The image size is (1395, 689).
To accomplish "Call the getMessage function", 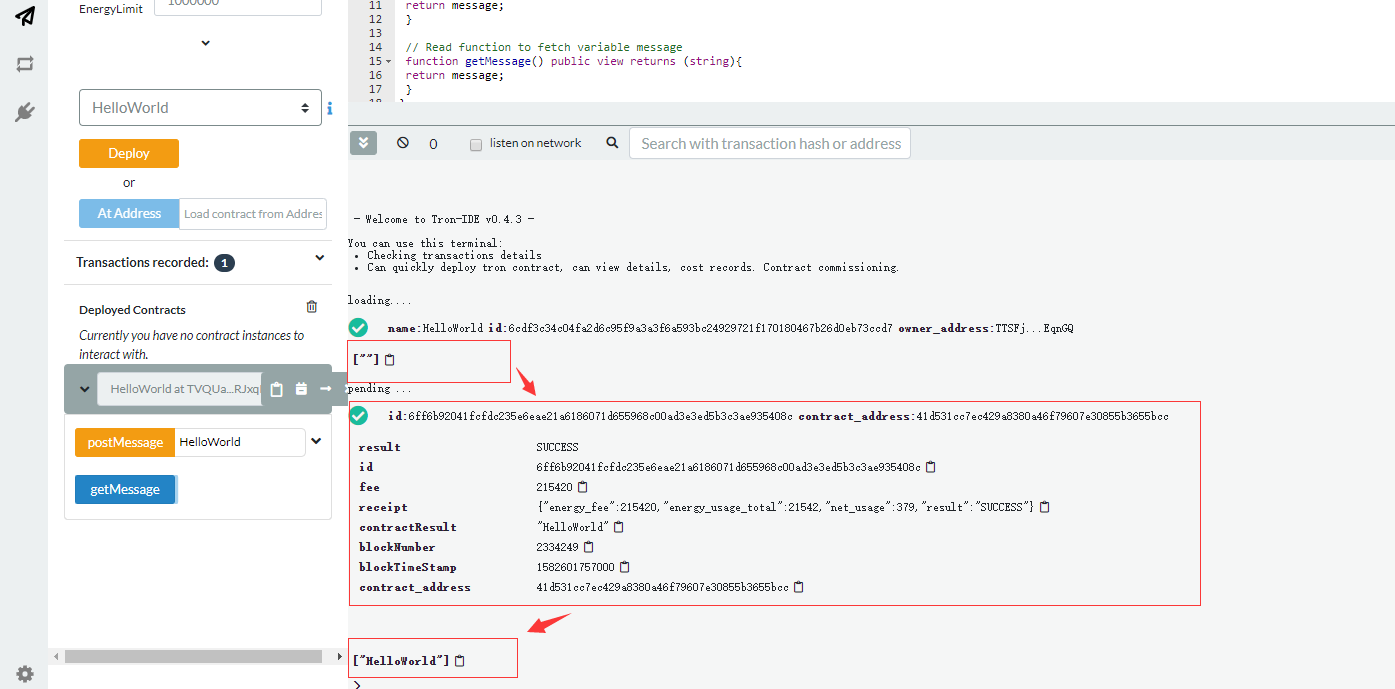I will click(x=125, y=489).
